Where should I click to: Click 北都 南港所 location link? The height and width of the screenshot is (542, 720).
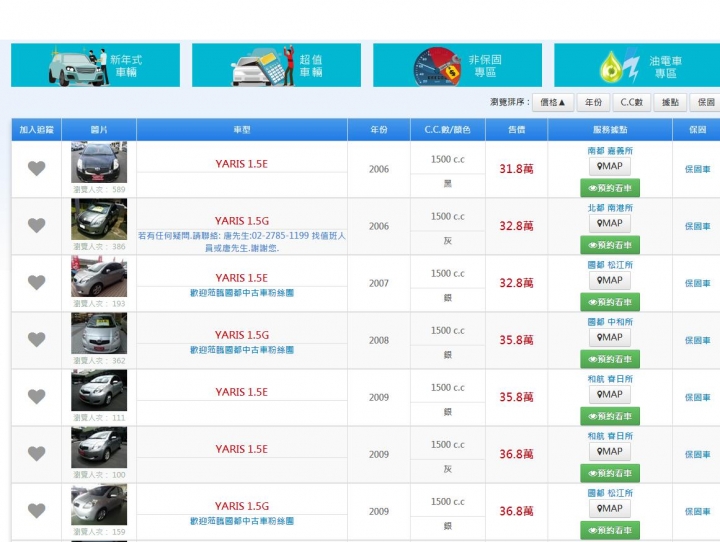tap(610, 208)
